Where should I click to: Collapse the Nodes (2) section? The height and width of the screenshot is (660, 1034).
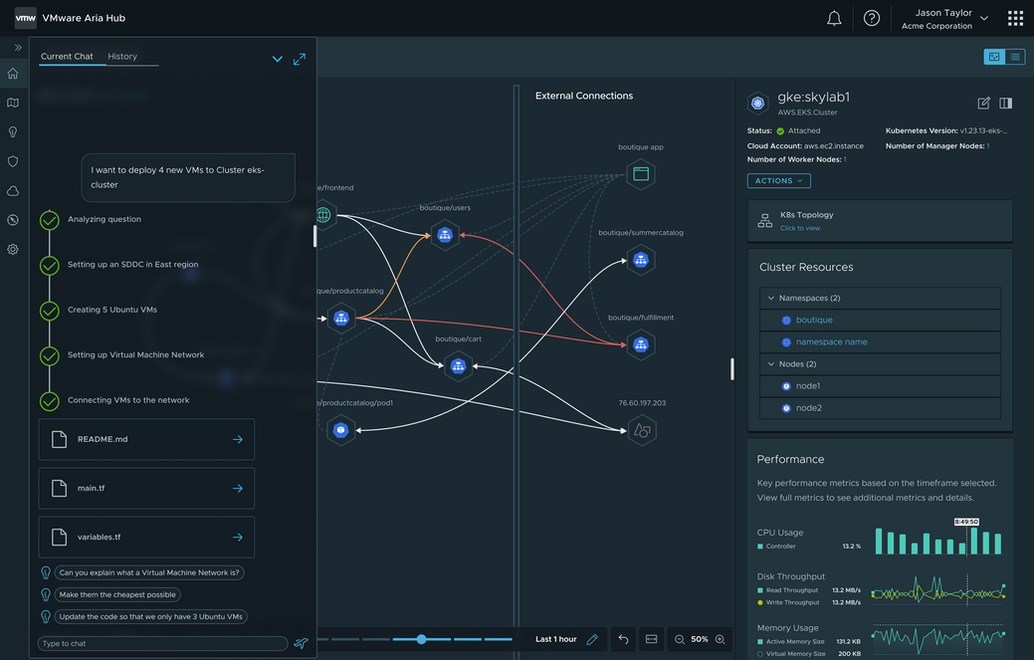click(771, 364)
